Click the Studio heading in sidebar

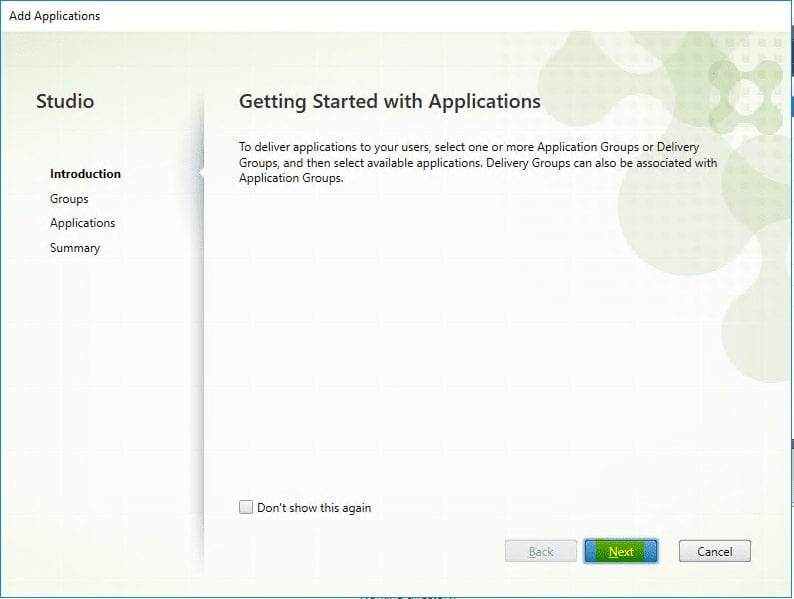click(65, 102)
